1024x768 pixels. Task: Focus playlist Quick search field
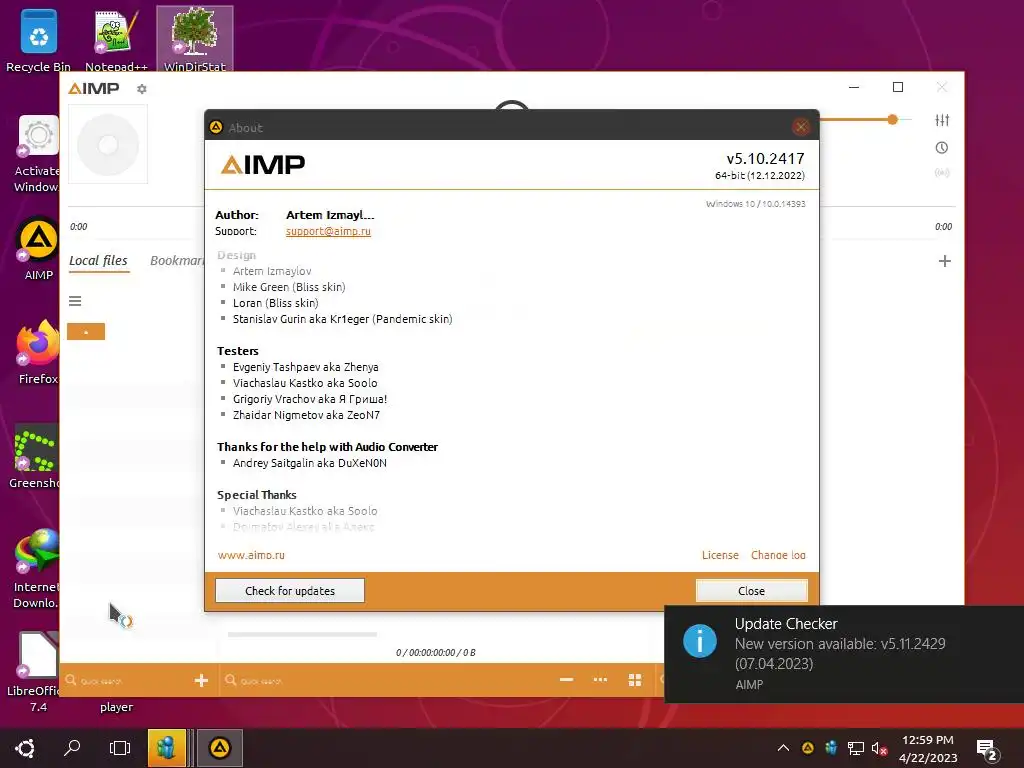(x=385, y=681)
